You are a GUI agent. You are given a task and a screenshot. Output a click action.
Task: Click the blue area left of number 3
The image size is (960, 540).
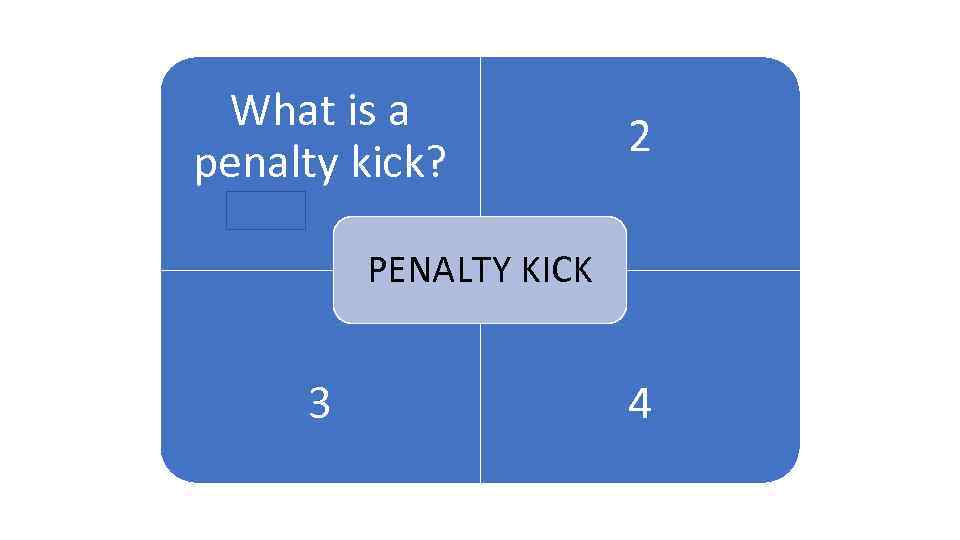coord(230,404)
